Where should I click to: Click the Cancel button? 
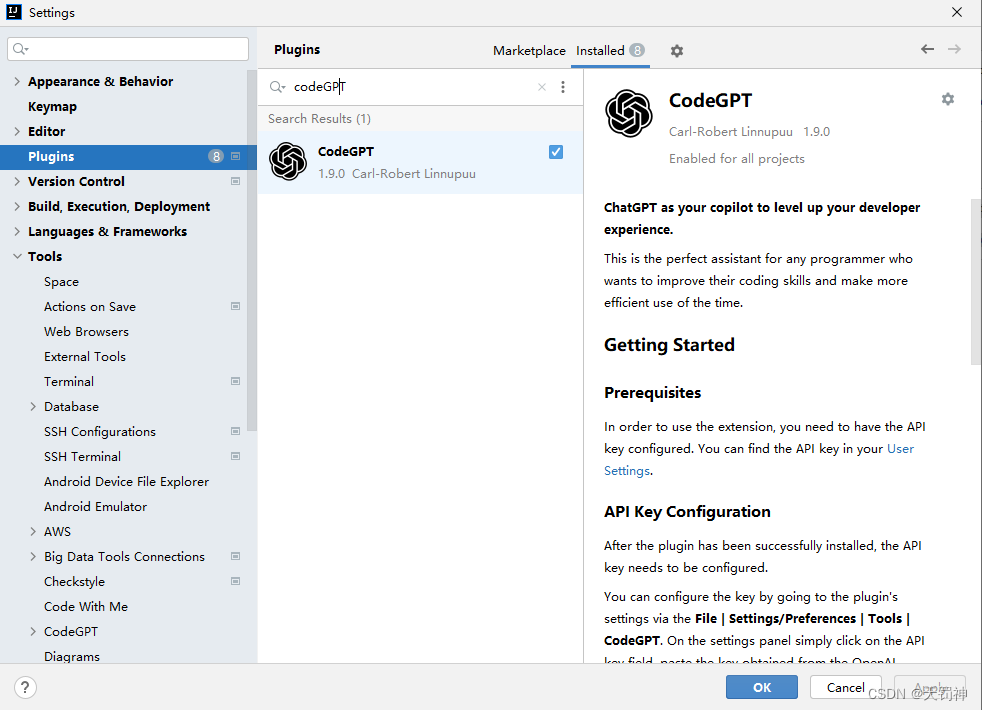click(845, 687)
